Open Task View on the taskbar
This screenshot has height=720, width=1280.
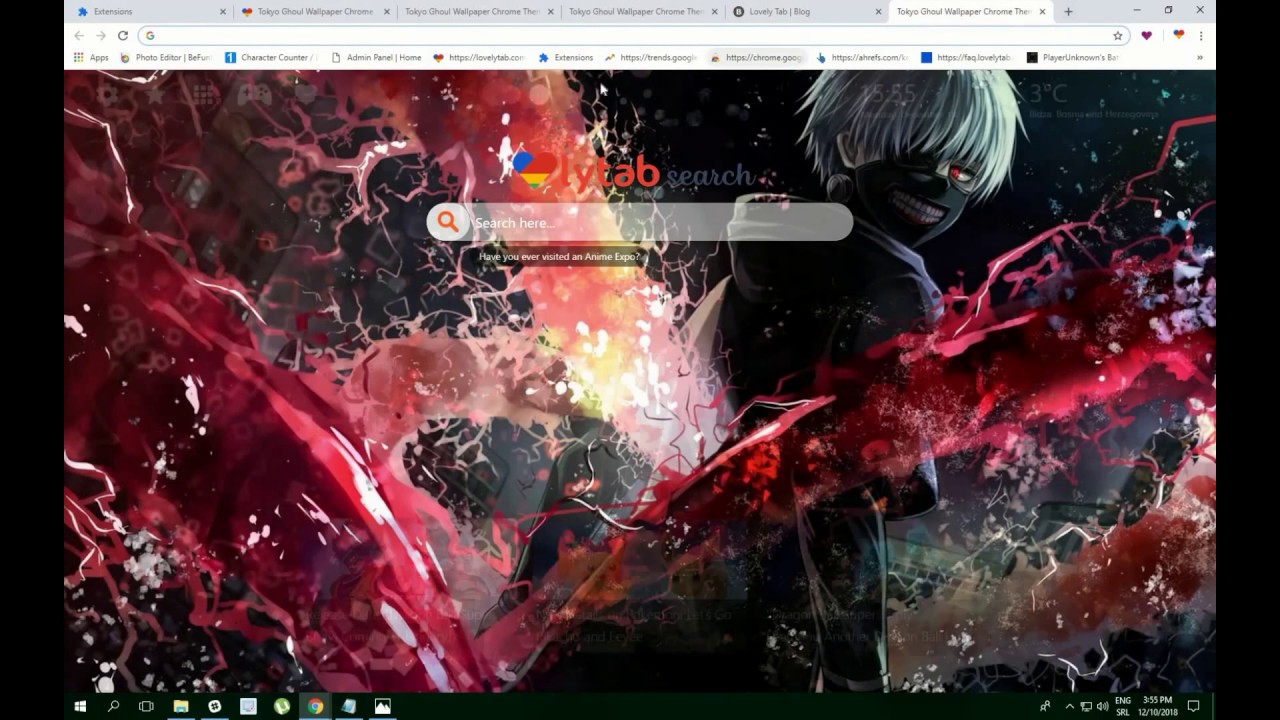146,706
